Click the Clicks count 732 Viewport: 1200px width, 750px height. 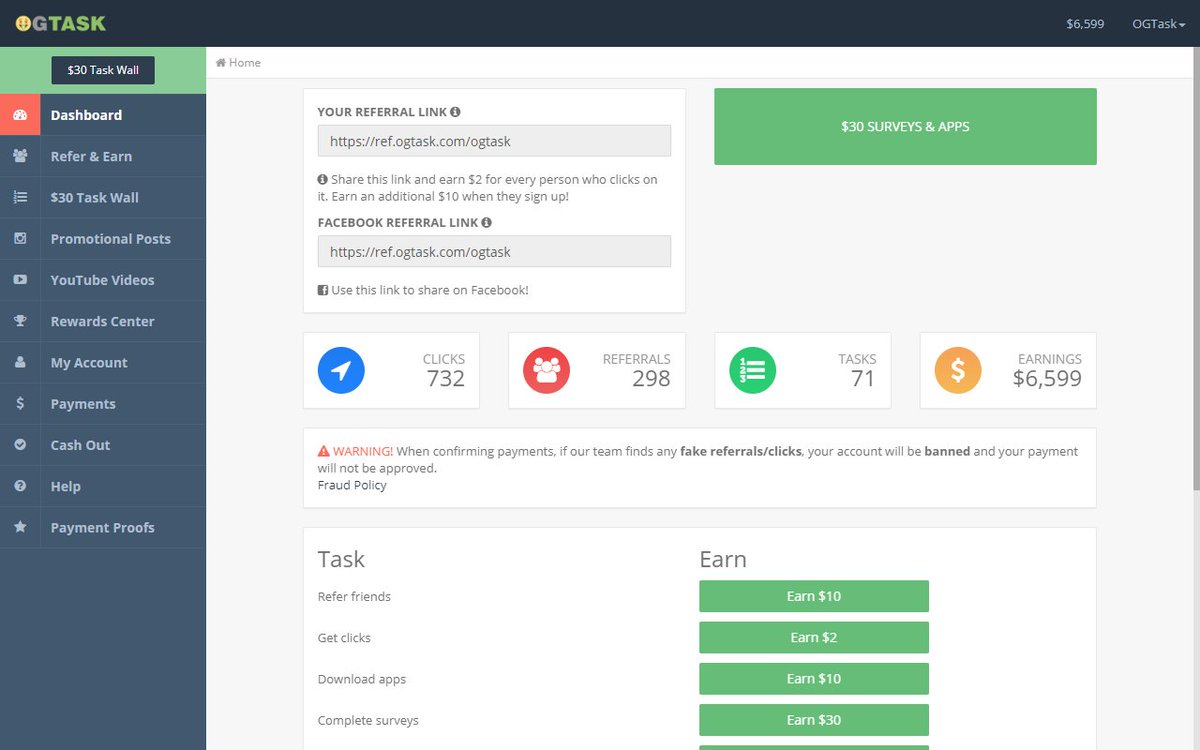click(x=446, y=379)
